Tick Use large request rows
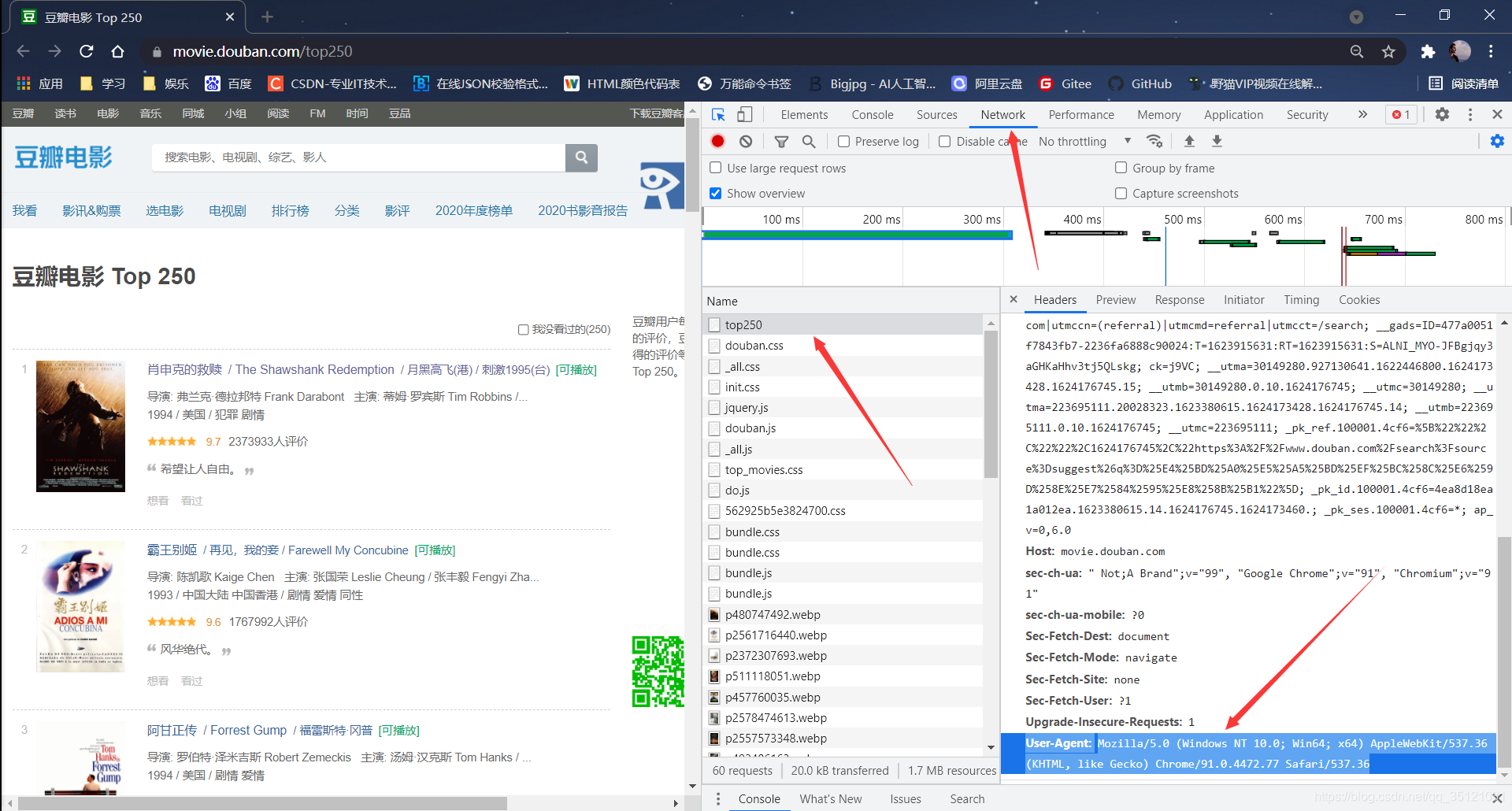The image size is (1512, 811). point(715,168)
